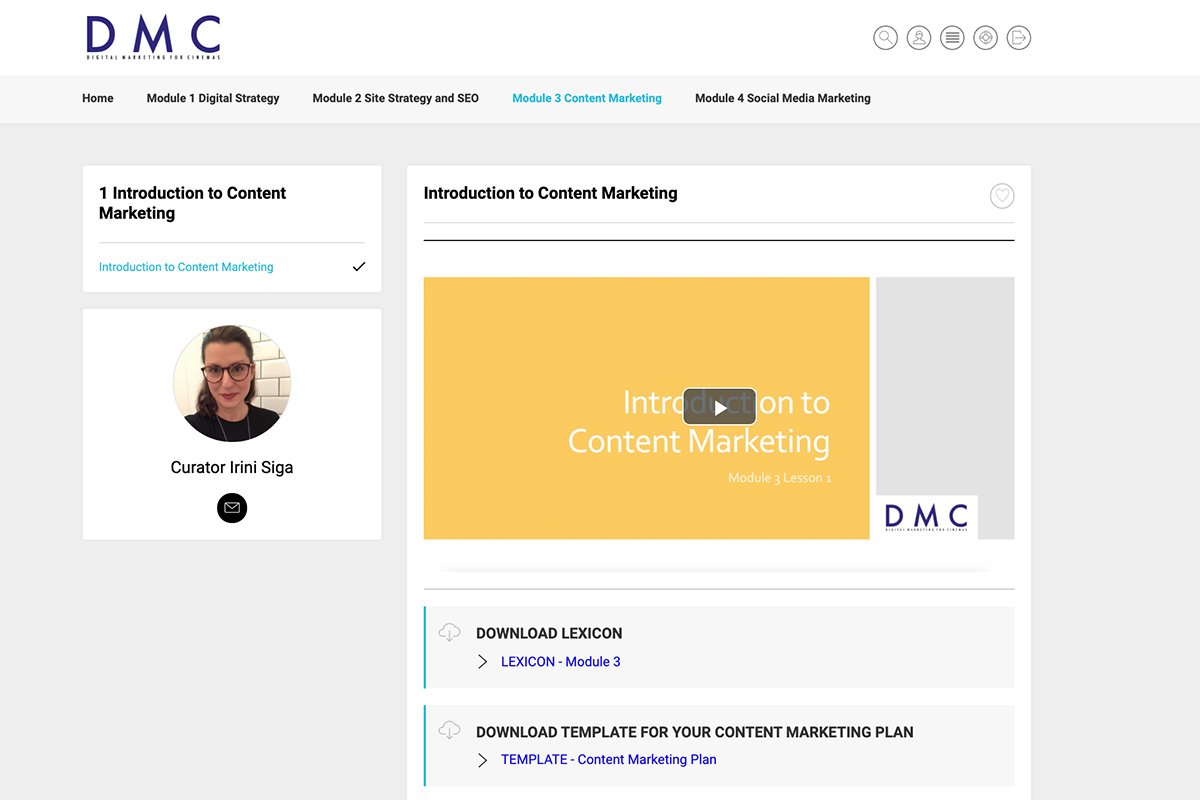This screenshot has height=800, width=1200.
Task: Collapse the lexicon download disclosure arrow
Action: click(x=483, y=661)
